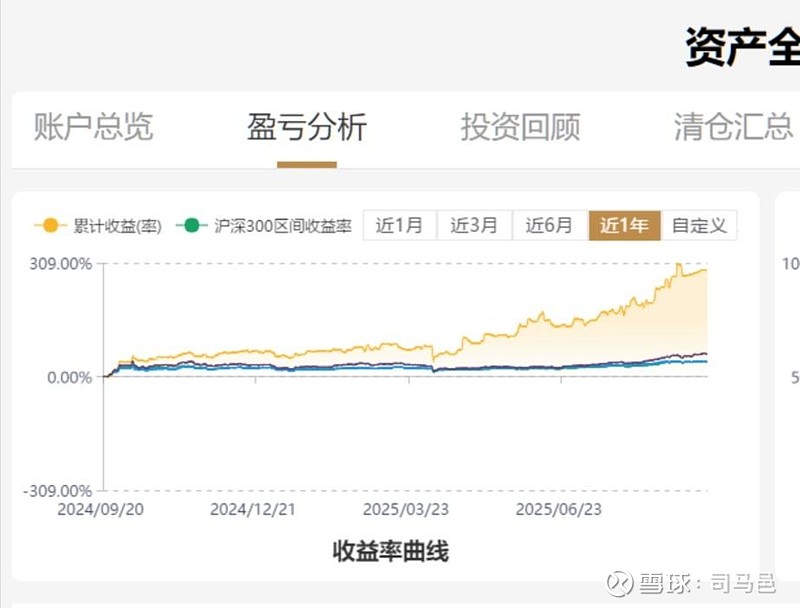800x608 pixels.
Task: Choose the 近1年 range button
Action: [x=624, y=226]
